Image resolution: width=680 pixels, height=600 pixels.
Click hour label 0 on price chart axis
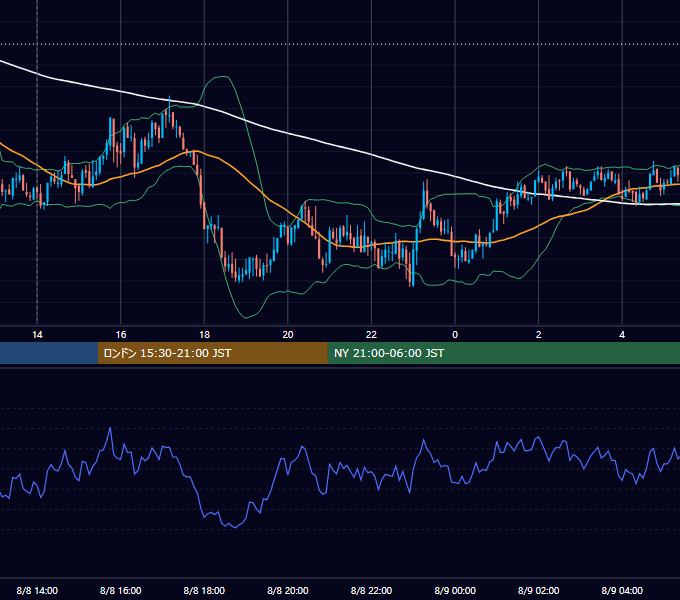point(455,335)
